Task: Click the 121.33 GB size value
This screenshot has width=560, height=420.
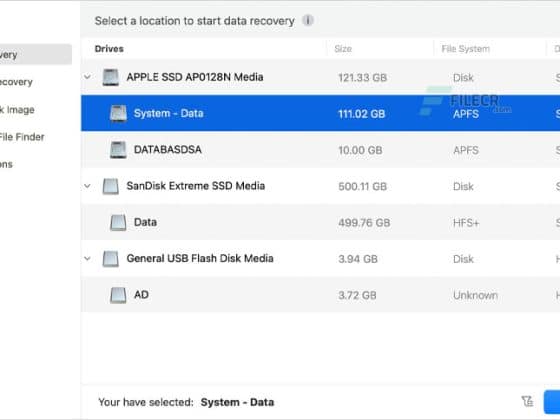Action: coord(362,78)
